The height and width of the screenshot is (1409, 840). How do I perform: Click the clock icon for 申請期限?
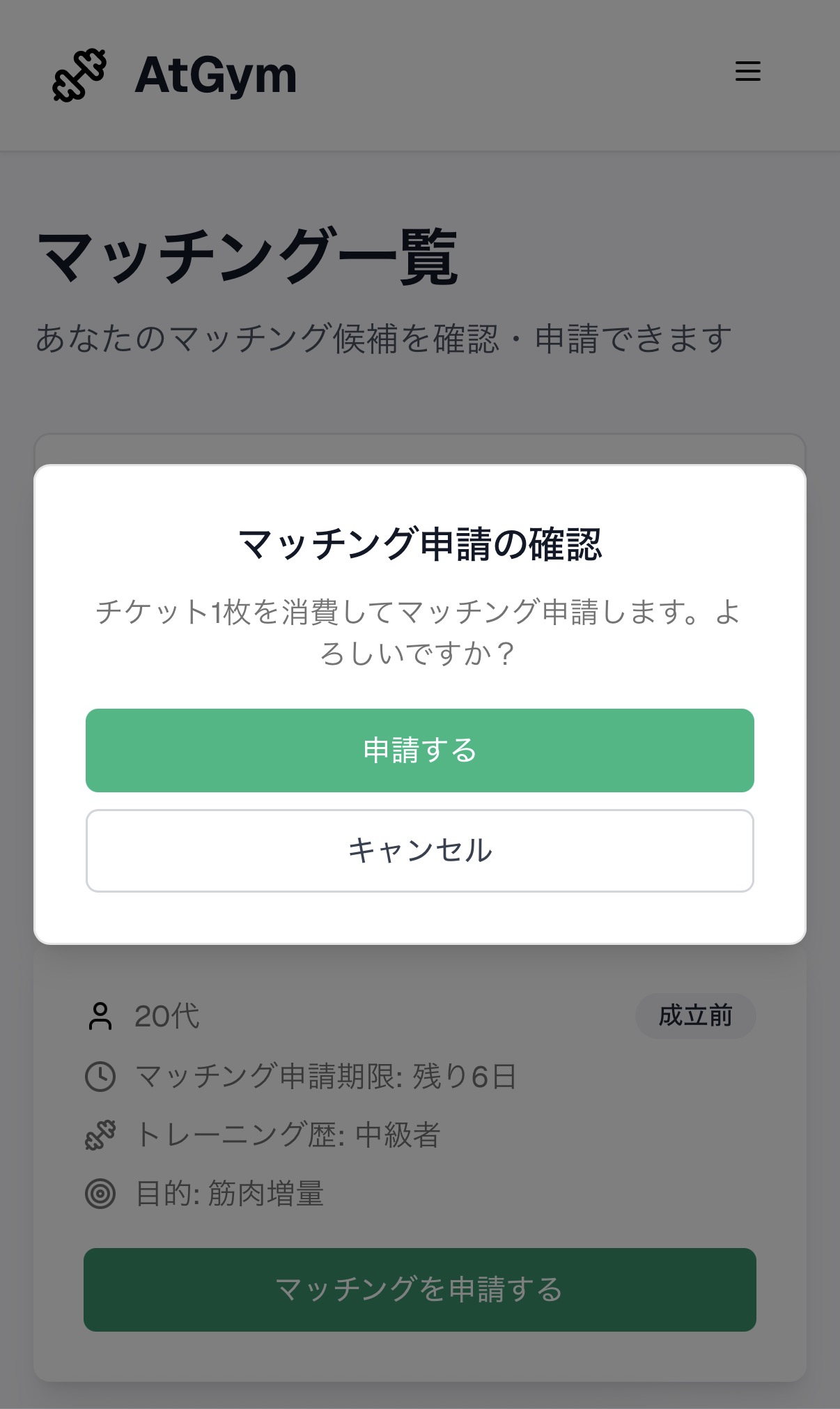point(100,1077)
